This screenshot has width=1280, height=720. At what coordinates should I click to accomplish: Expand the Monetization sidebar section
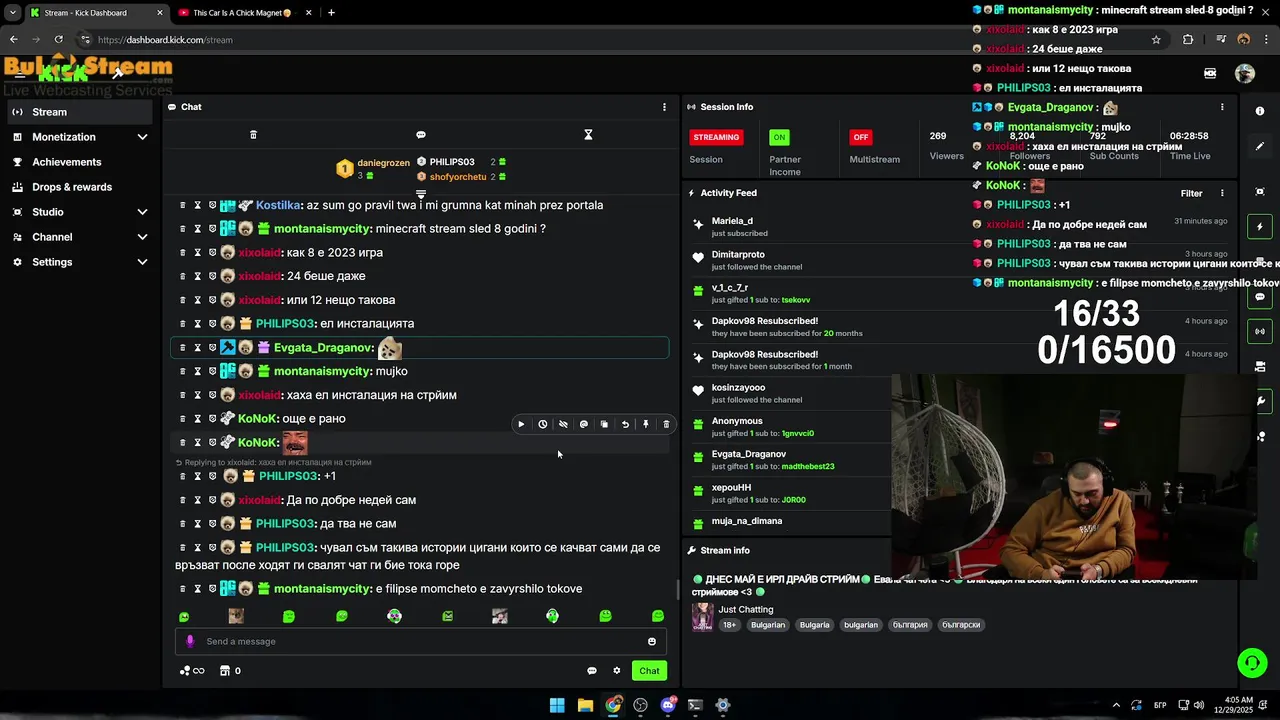coord(80,137)
